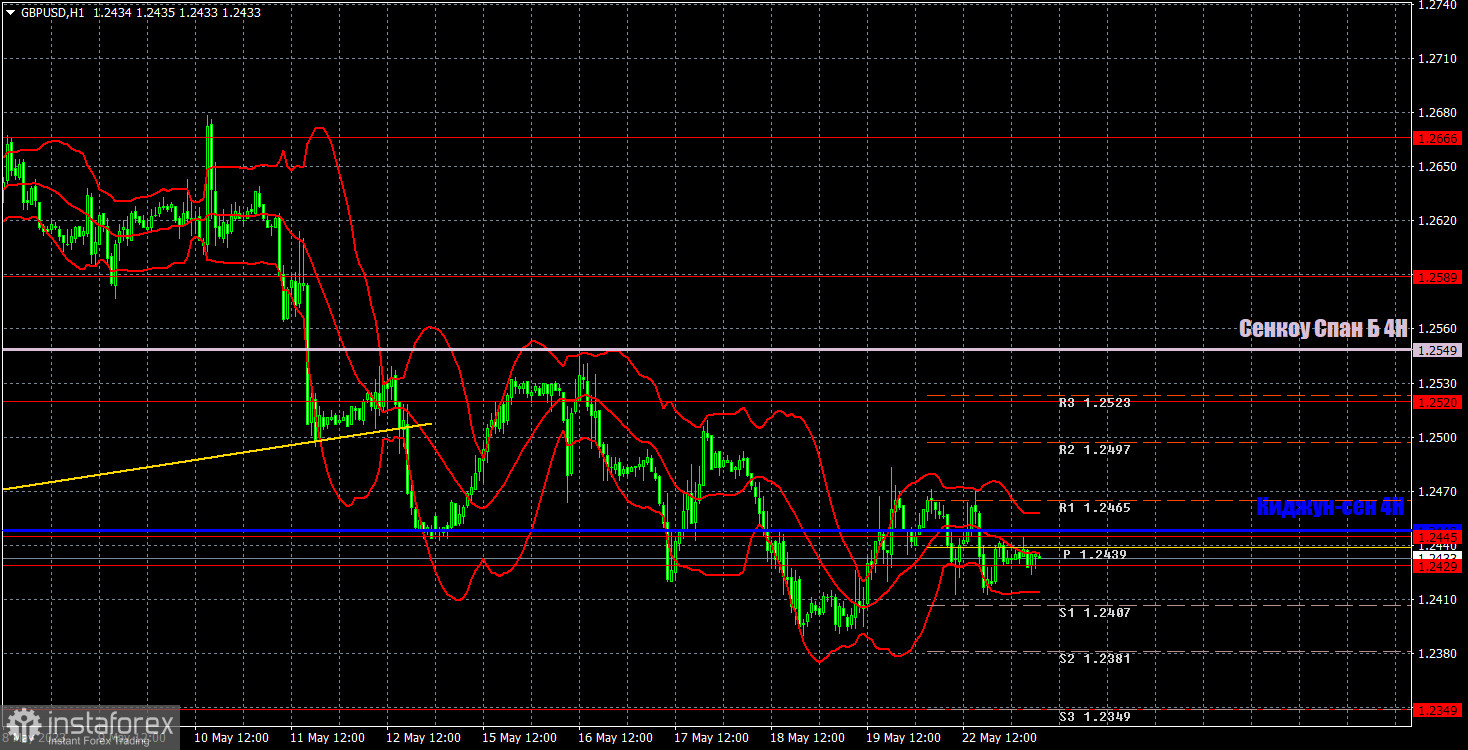Screen dimensions: 1468x750
Task: Click the 11 May 12:00 time label
Action: (327, 737)
